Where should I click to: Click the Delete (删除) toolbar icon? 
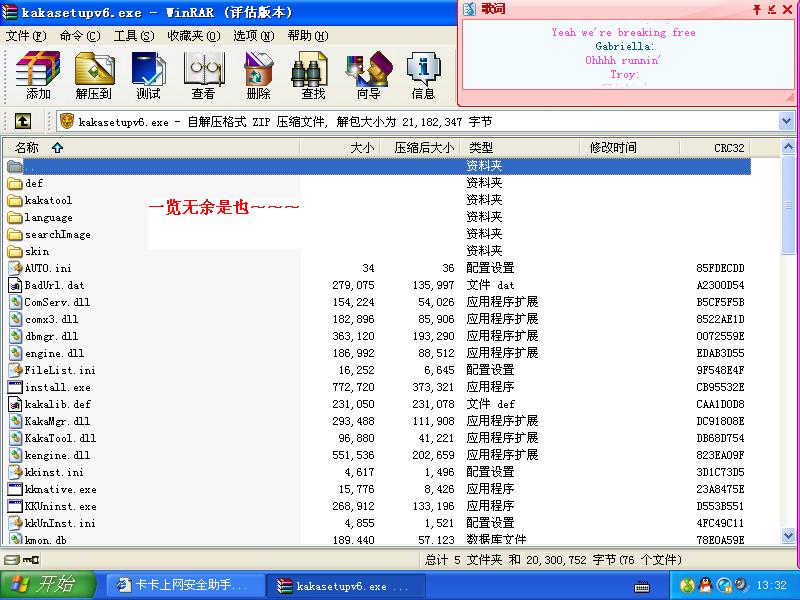[x=258, y=76]
